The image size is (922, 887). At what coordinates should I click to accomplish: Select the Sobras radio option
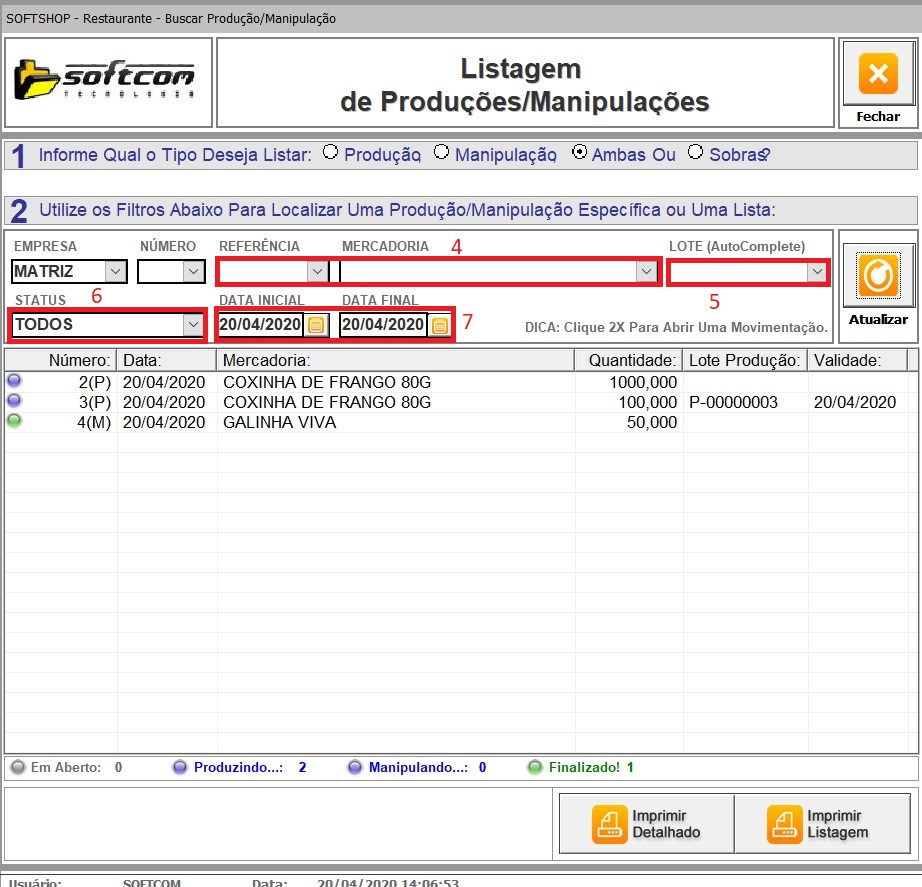pos(695,153)
